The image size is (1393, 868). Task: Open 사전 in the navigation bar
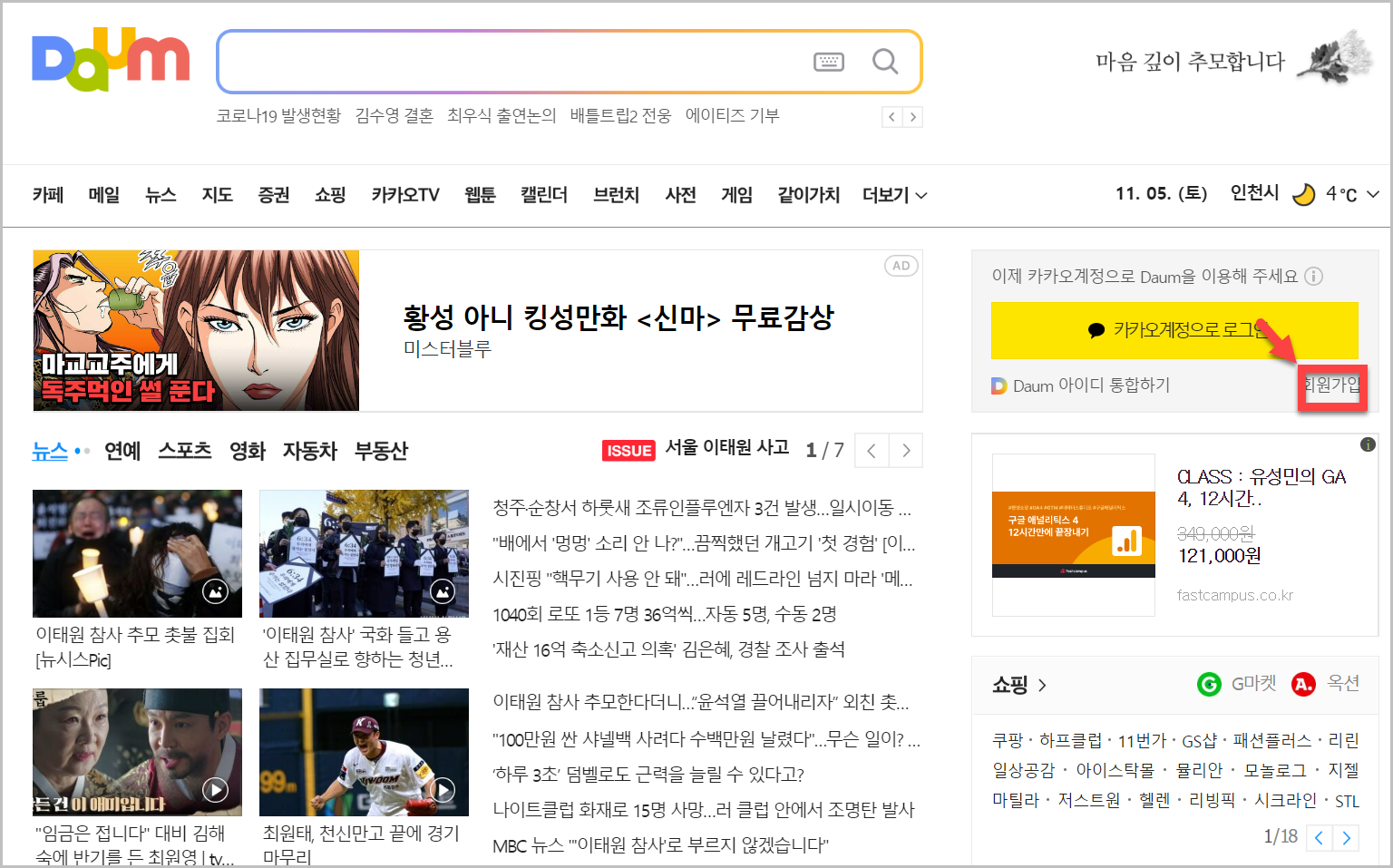point(681,195)
